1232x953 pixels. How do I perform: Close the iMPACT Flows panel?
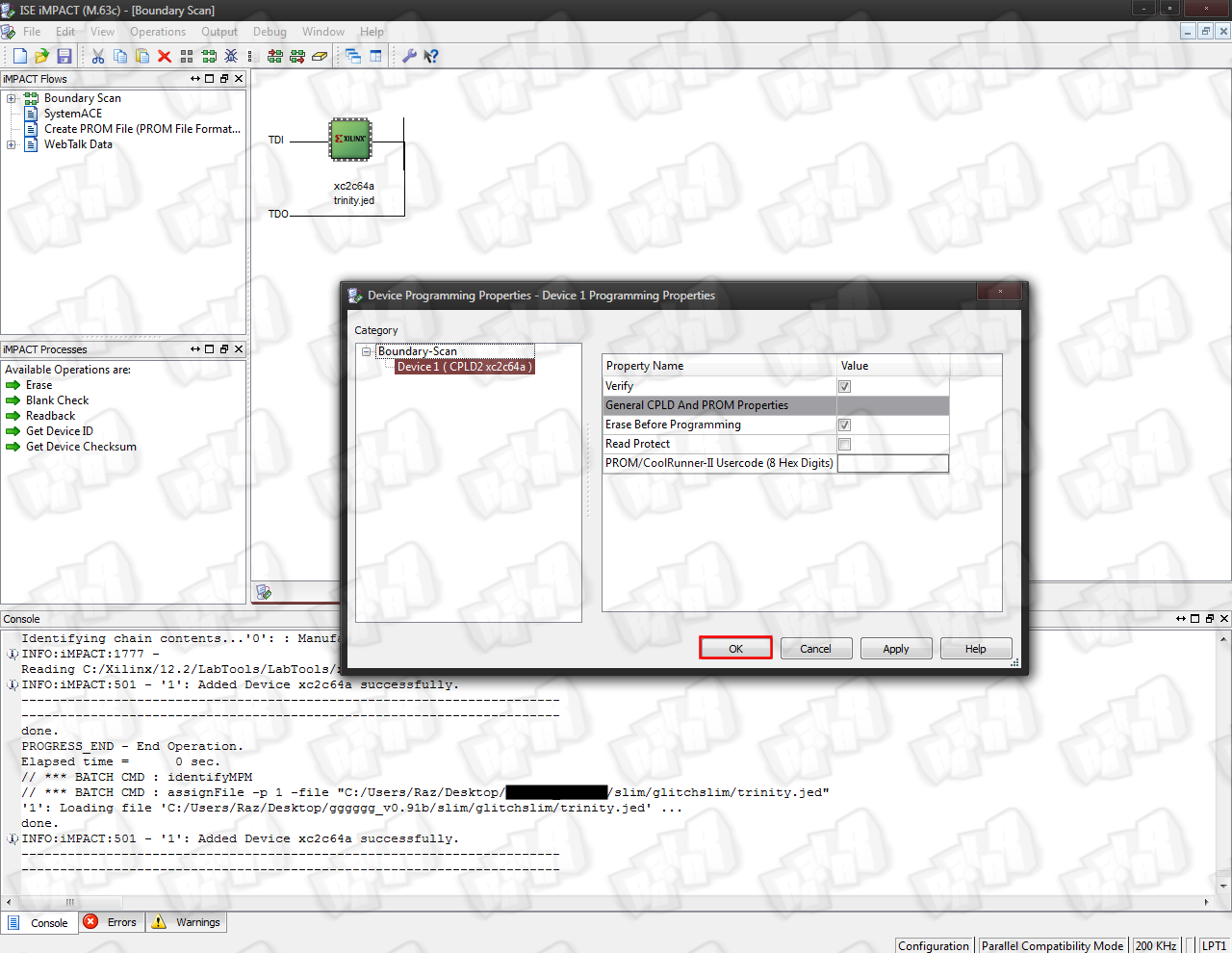239,79
